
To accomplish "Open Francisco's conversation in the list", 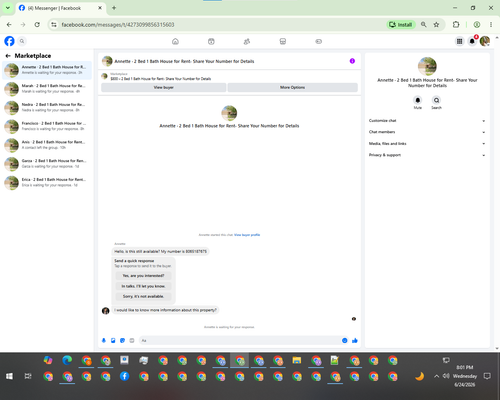I will point(47,126).
